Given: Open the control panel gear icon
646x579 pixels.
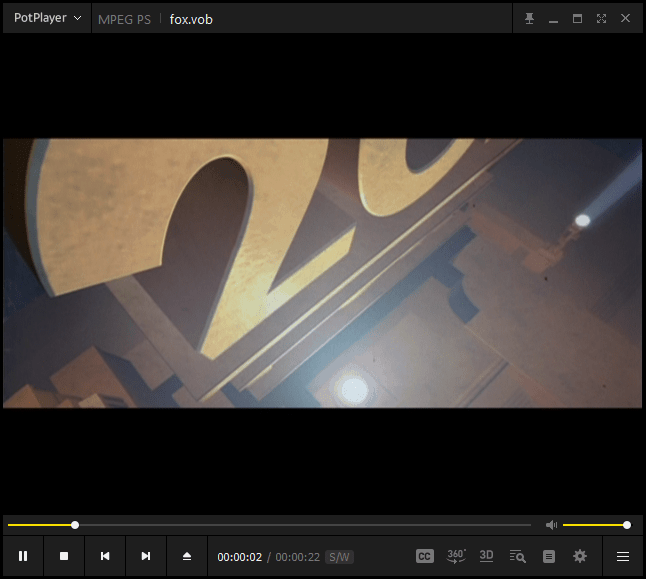Looking at the screenshot, I should point(580,556).
